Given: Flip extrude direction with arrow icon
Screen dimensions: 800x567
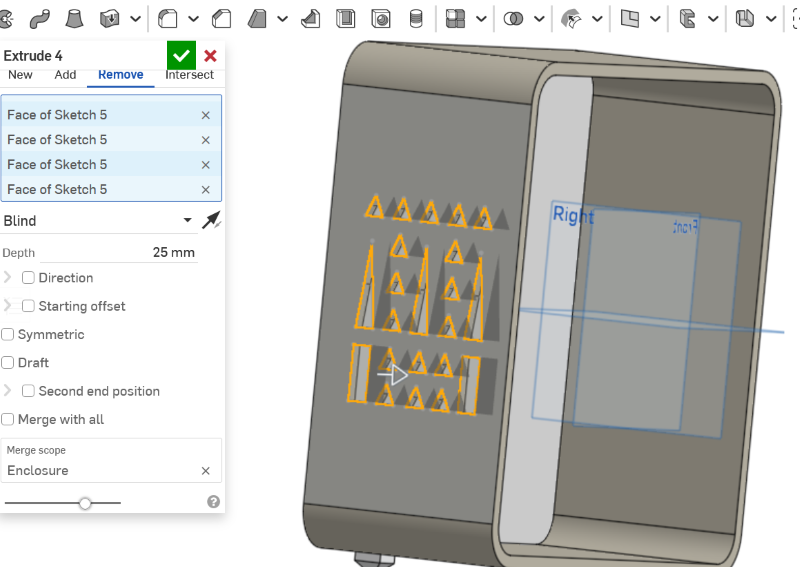Looking at the screenshot, I should [x=211, y=220].
